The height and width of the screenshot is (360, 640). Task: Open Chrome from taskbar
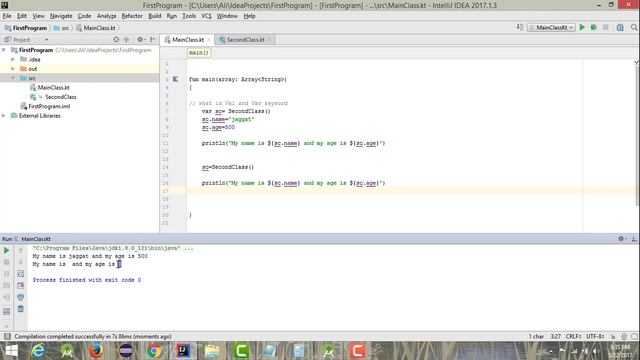click(154, 351)
